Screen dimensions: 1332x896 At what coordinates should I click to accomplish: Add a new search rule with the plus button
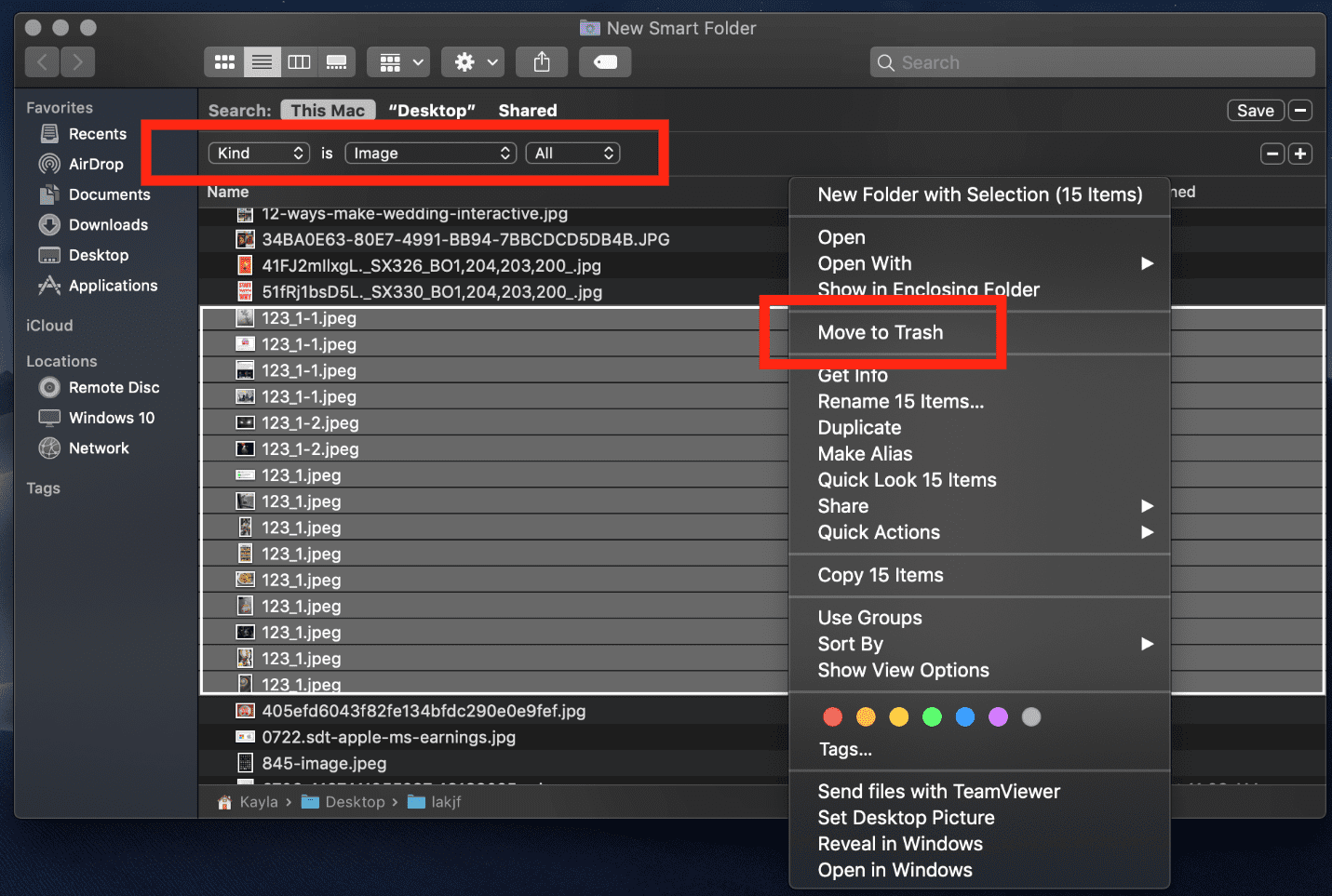point(1299,154)
